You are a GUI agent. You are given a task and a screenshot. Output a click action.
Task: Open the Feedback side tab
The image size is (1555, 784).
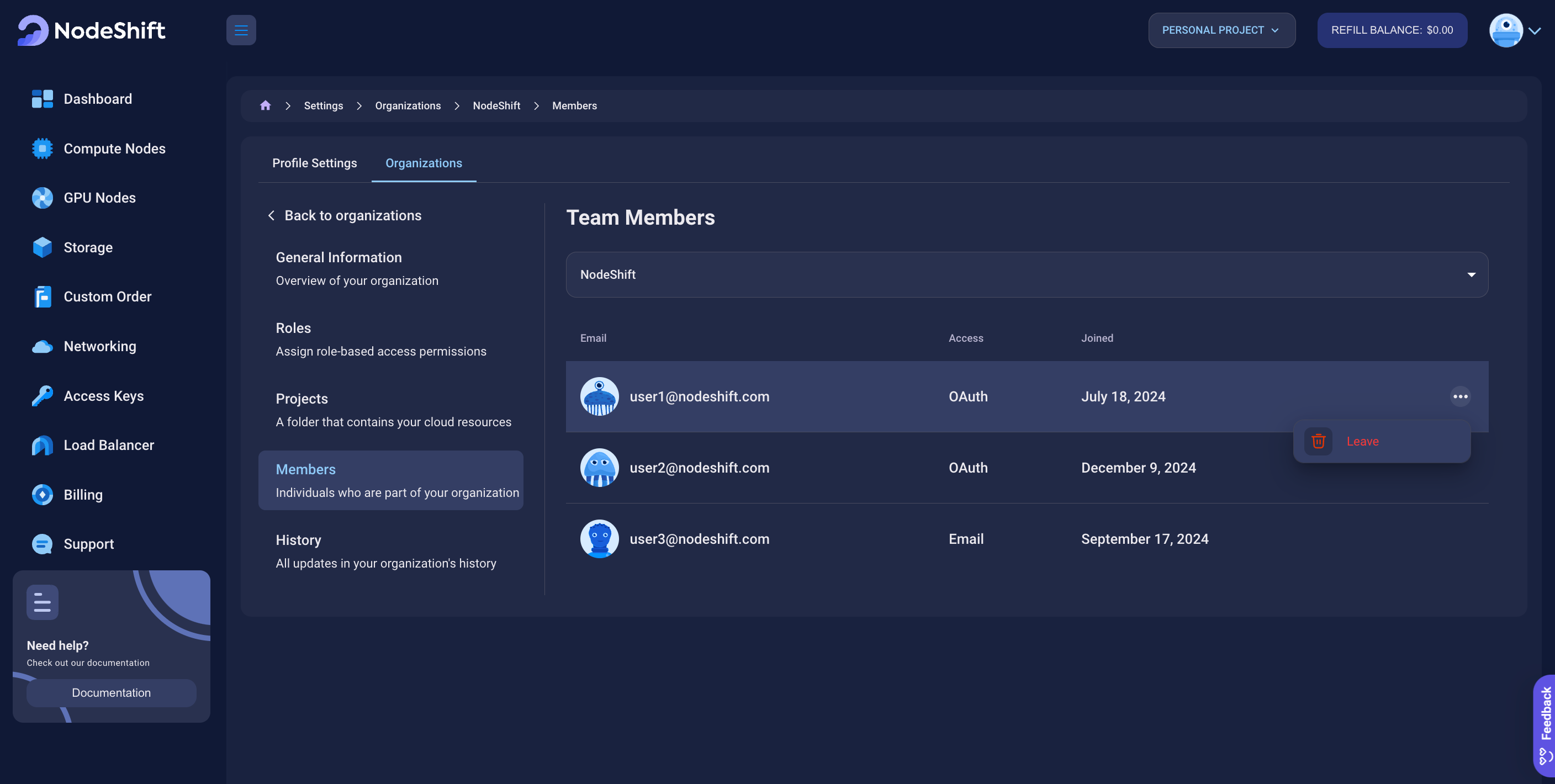coord(1545,726)
